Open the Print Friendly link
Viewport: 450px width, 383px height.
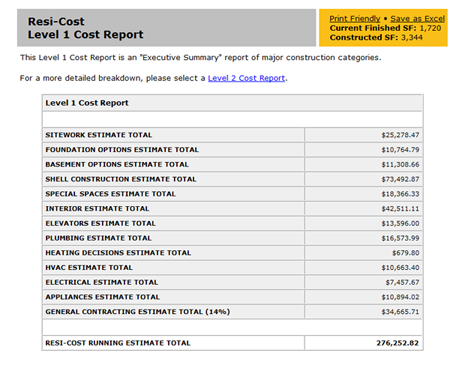(x=355, y=19)
